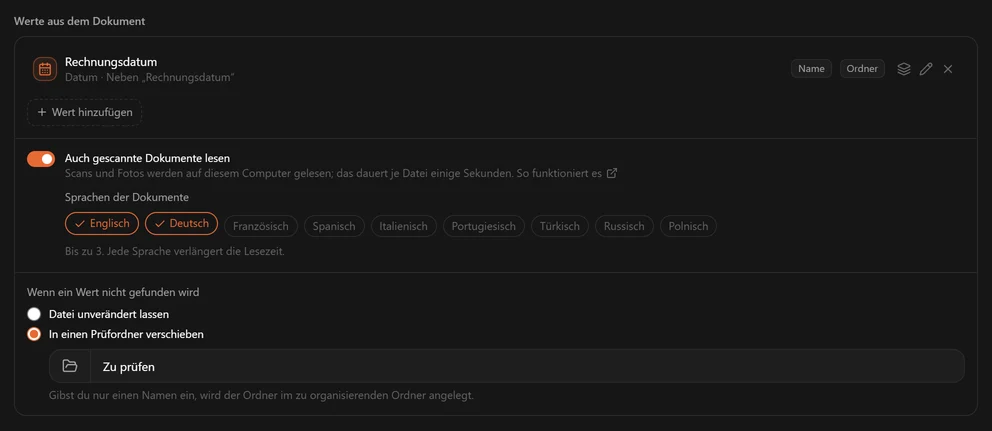The width and height of the screenshot is (992, 431).
Task: Select 'Datei unverändert lassen' radio option
Action: tap(34, 314)
